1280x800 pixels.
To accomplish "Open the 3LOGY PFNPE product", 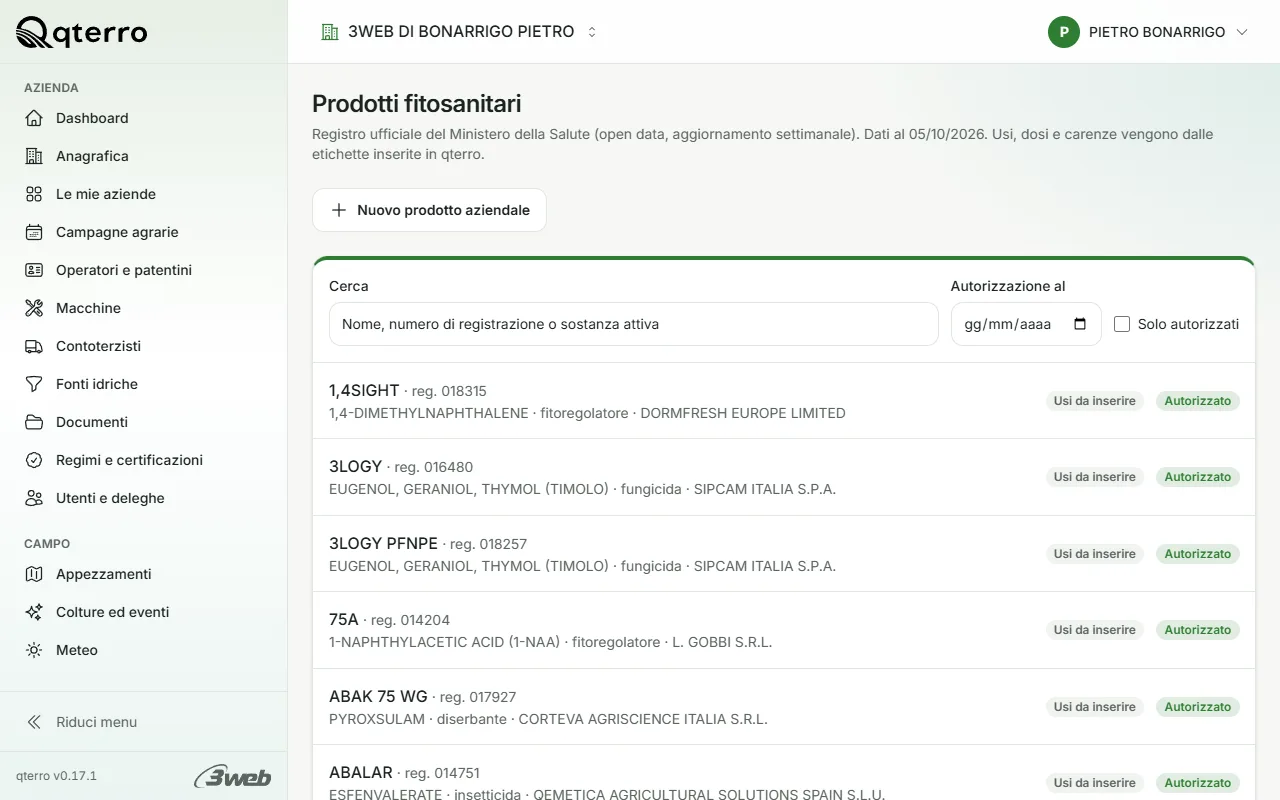I will [784, 554].
